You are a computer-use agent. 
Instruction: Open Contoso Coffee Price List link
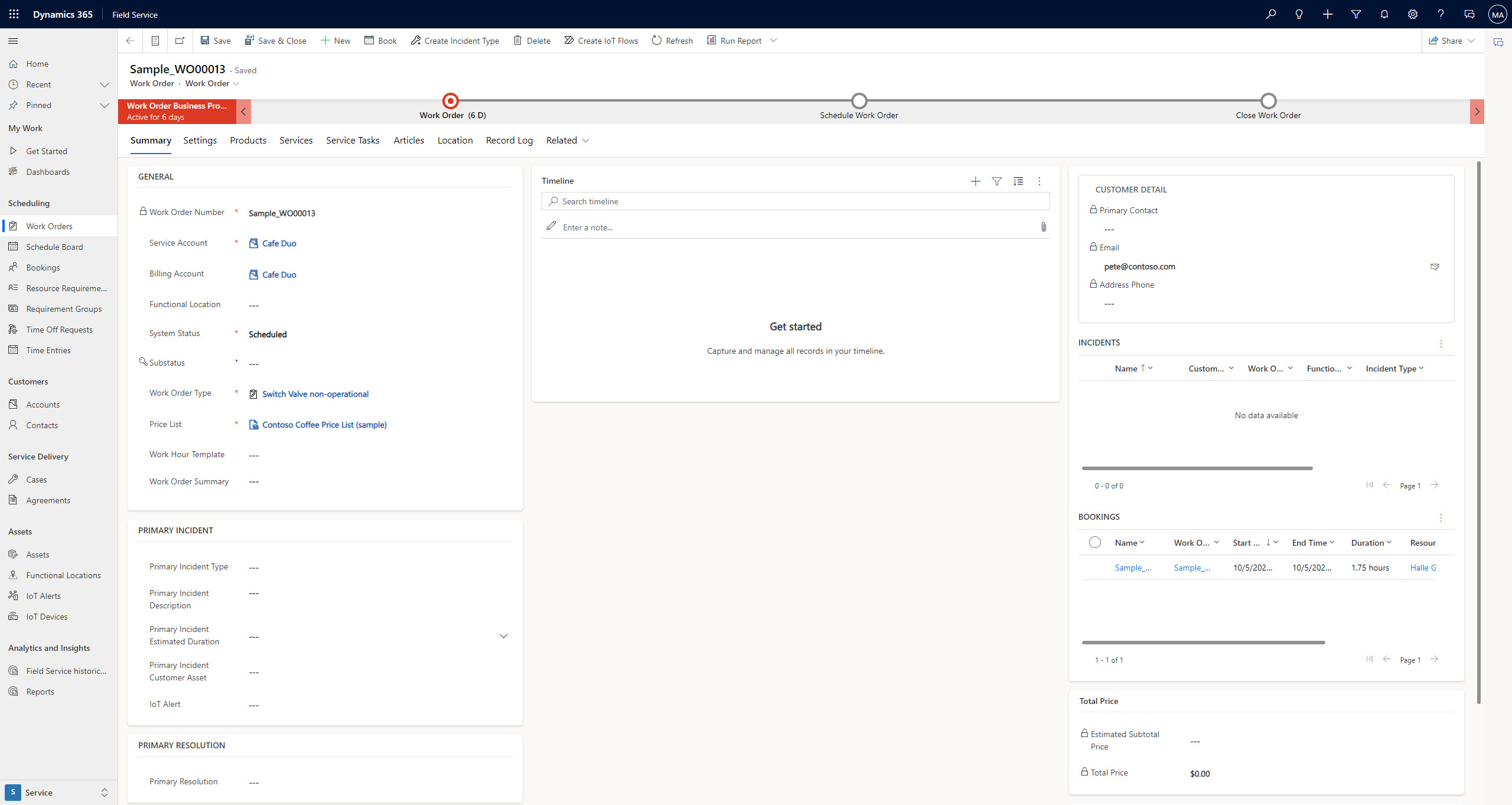(324, 425)
